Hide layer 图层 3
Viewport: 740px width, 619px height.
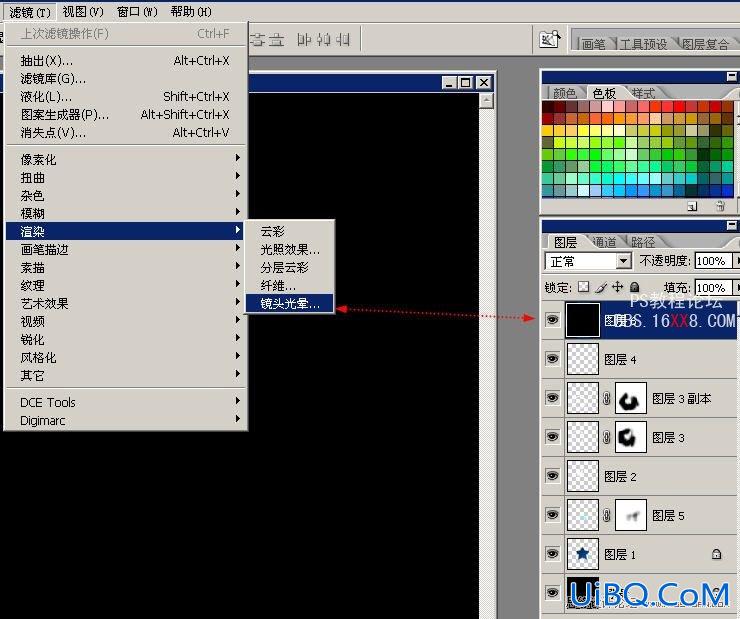pos(552,437)
